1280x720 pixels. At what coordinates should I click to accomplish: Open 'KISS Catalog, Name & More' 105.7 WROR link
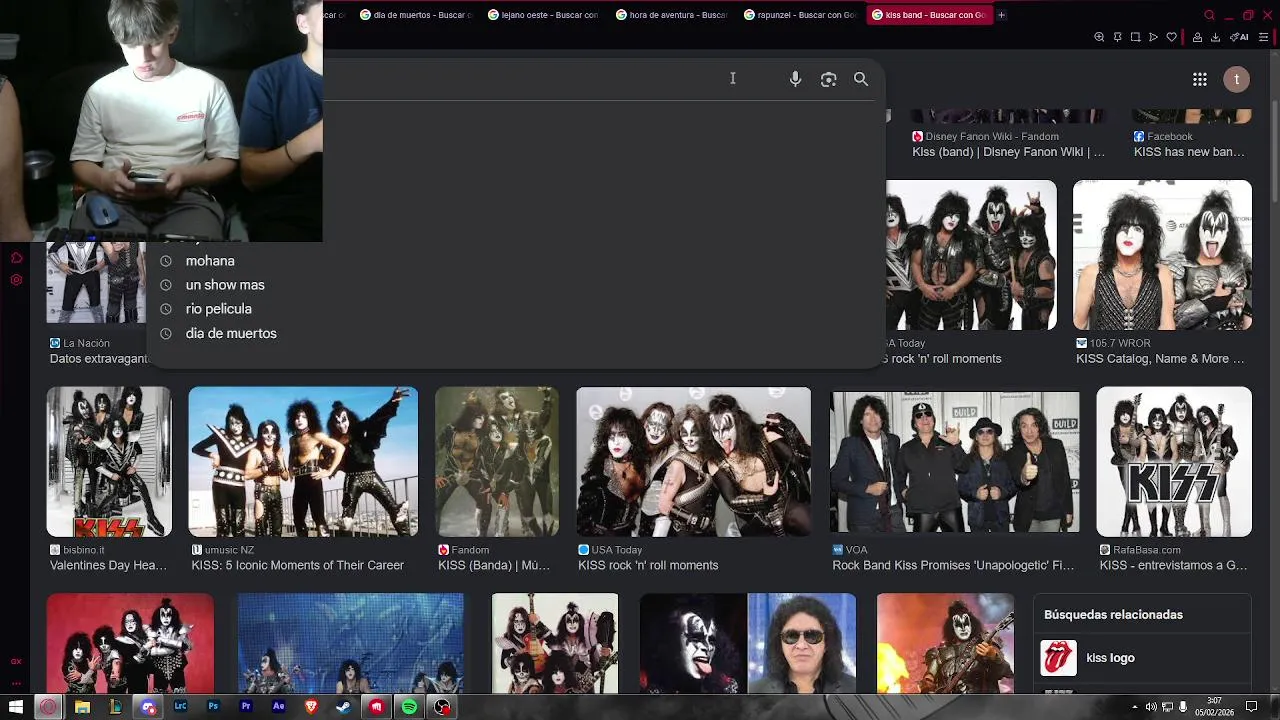(1160, 358)
